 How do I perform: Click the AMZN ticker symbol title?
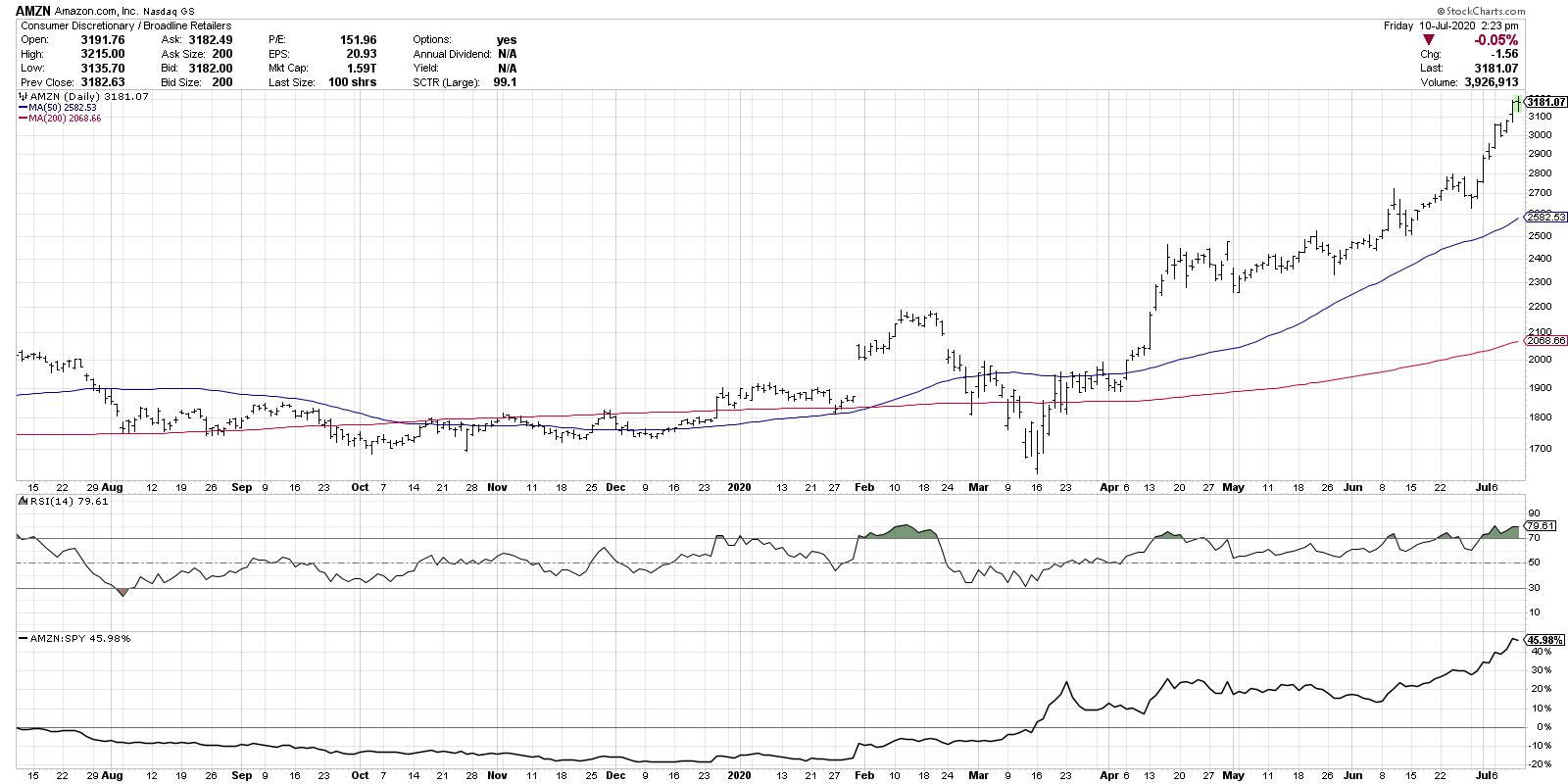coord(34,11)
